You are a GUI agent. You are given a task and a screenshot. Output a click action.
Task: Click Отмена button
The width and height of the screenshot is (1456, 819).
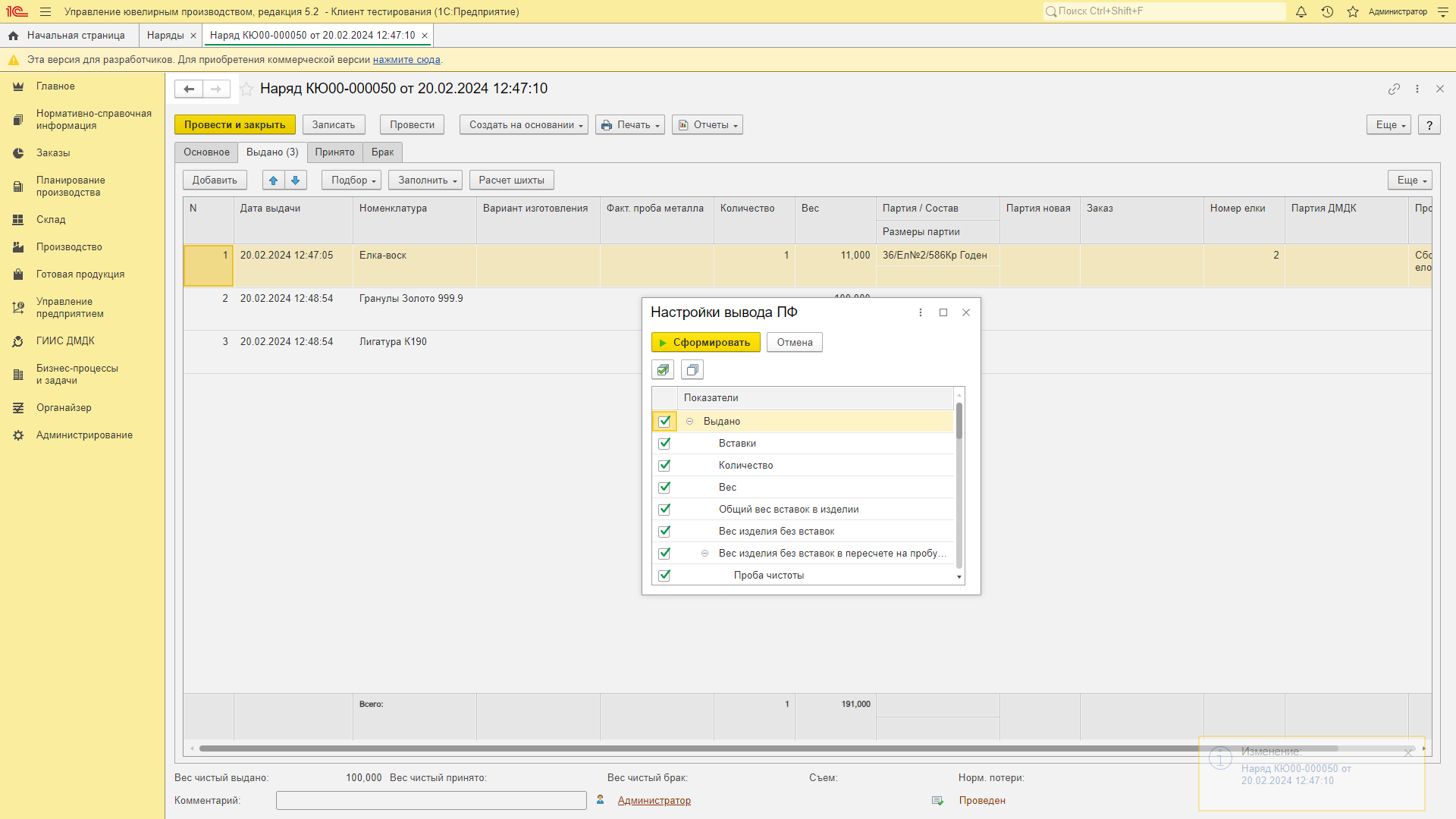tap(795, 343)
